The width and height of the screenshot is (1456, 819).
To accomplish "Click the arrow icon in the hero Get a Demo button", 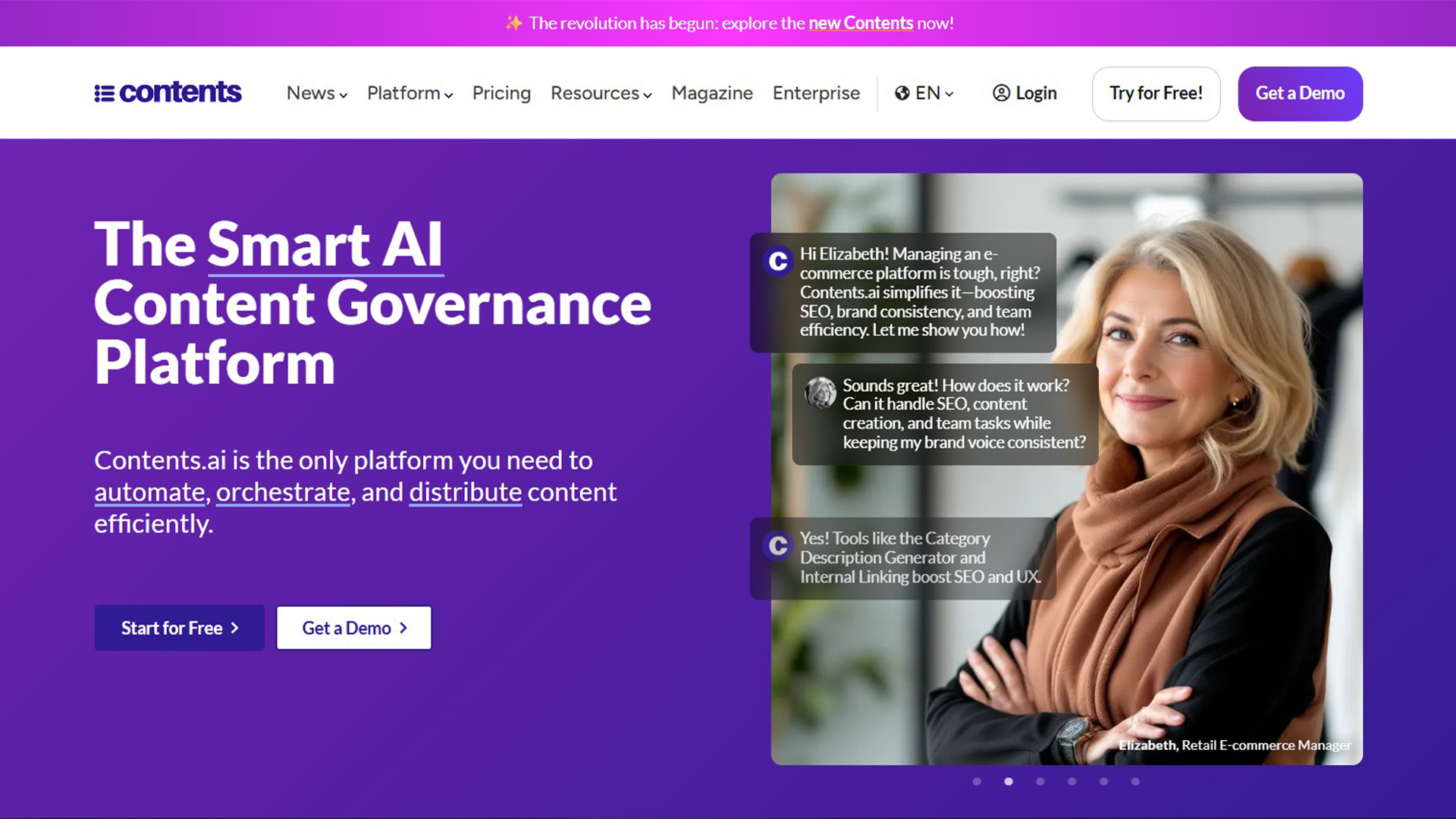I will coord(403,628).
